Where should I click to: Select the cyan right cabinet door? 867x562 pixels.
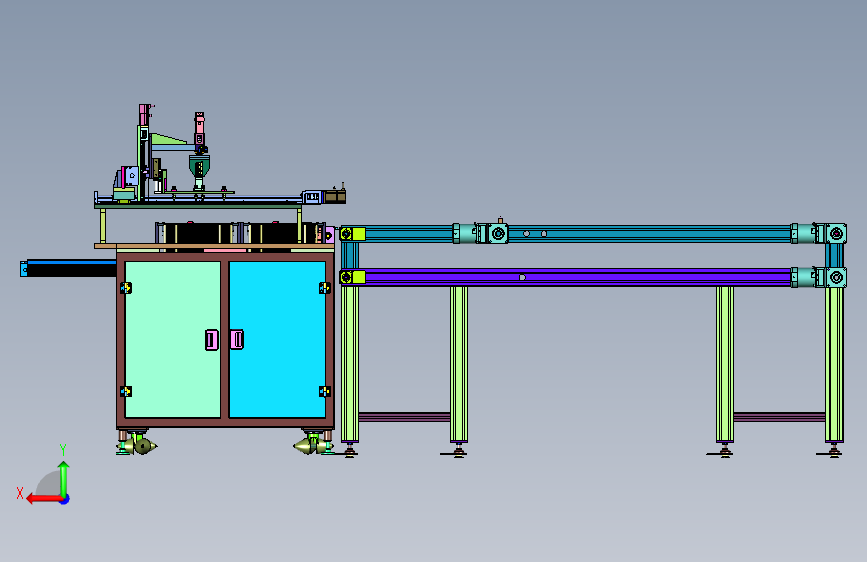(x=277, y=339)
